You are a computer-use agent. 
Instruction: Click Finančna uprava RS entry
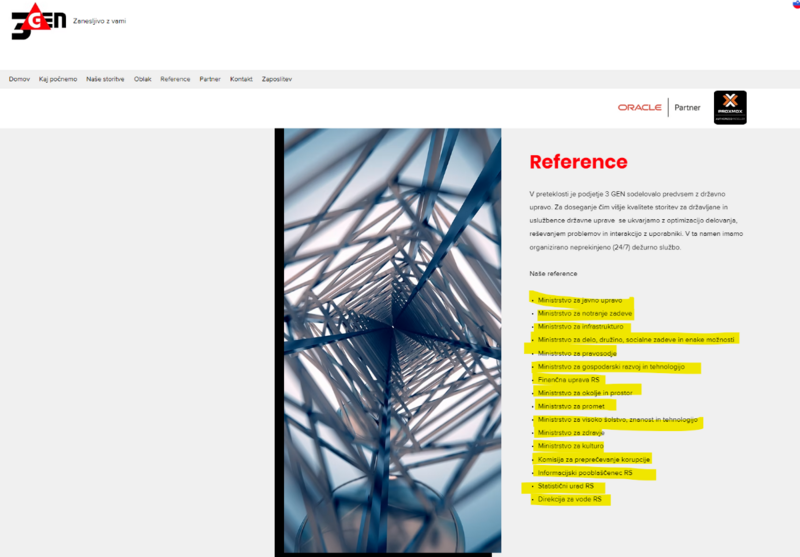click(x=569, y=380)
